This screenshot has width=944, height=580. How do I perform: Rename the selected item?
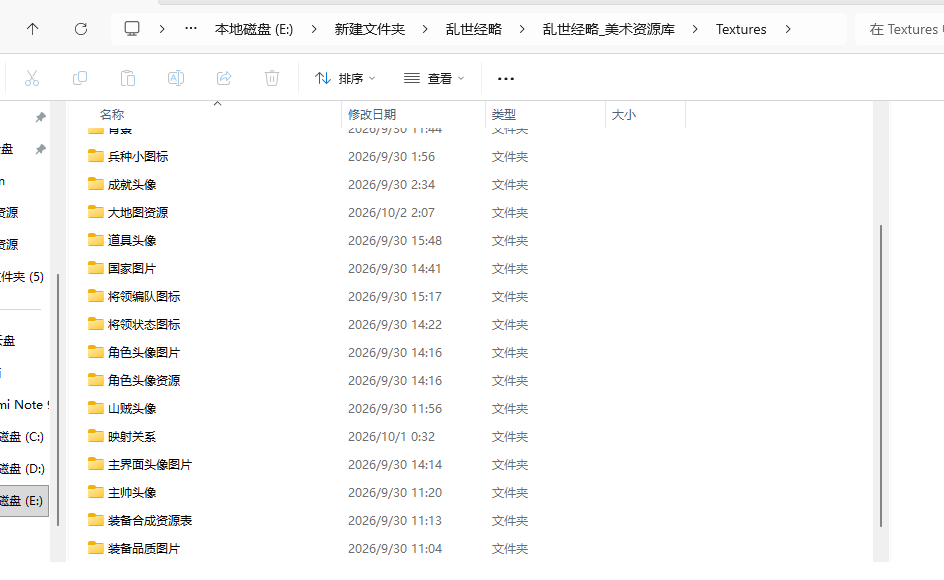point(176,78)
